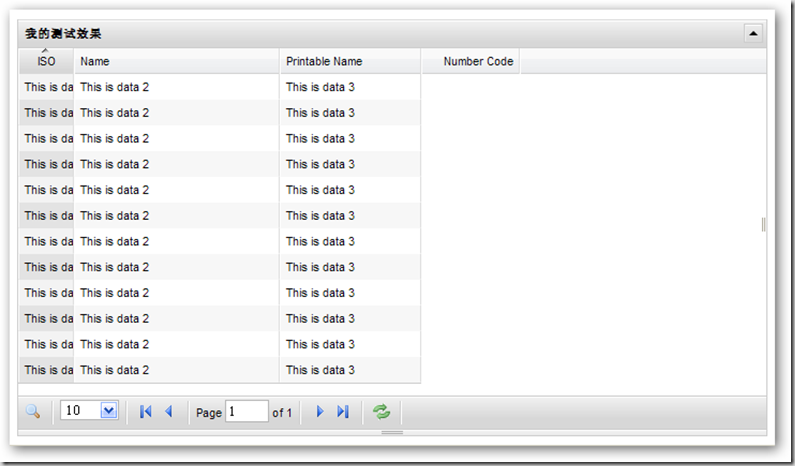The image size is (795, 466).
Task: Click the grid title bar caption text
Action: coord(63,34)
